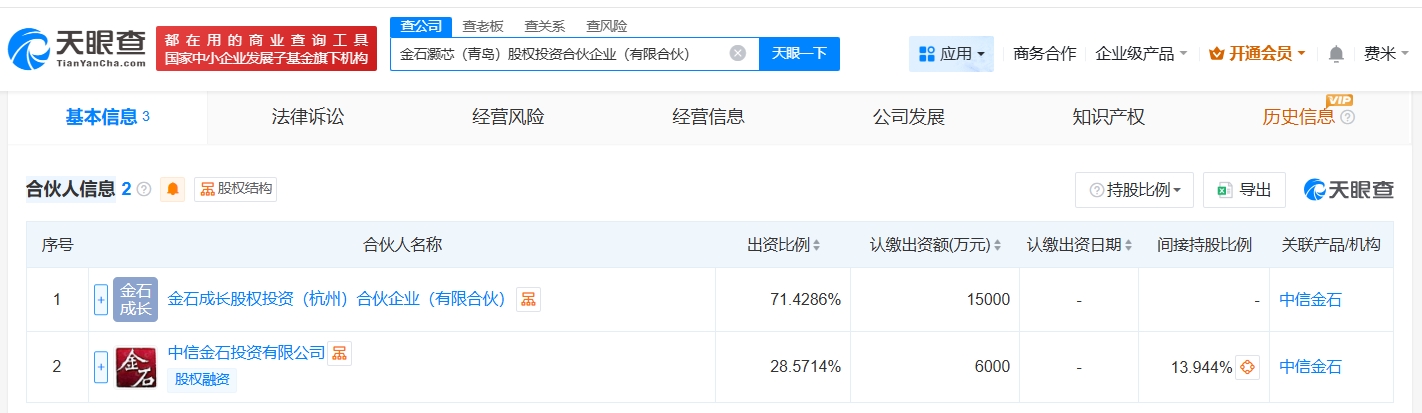Click the help icon next to 历史信息
Screen dimensions: 1422x413
1347,118
